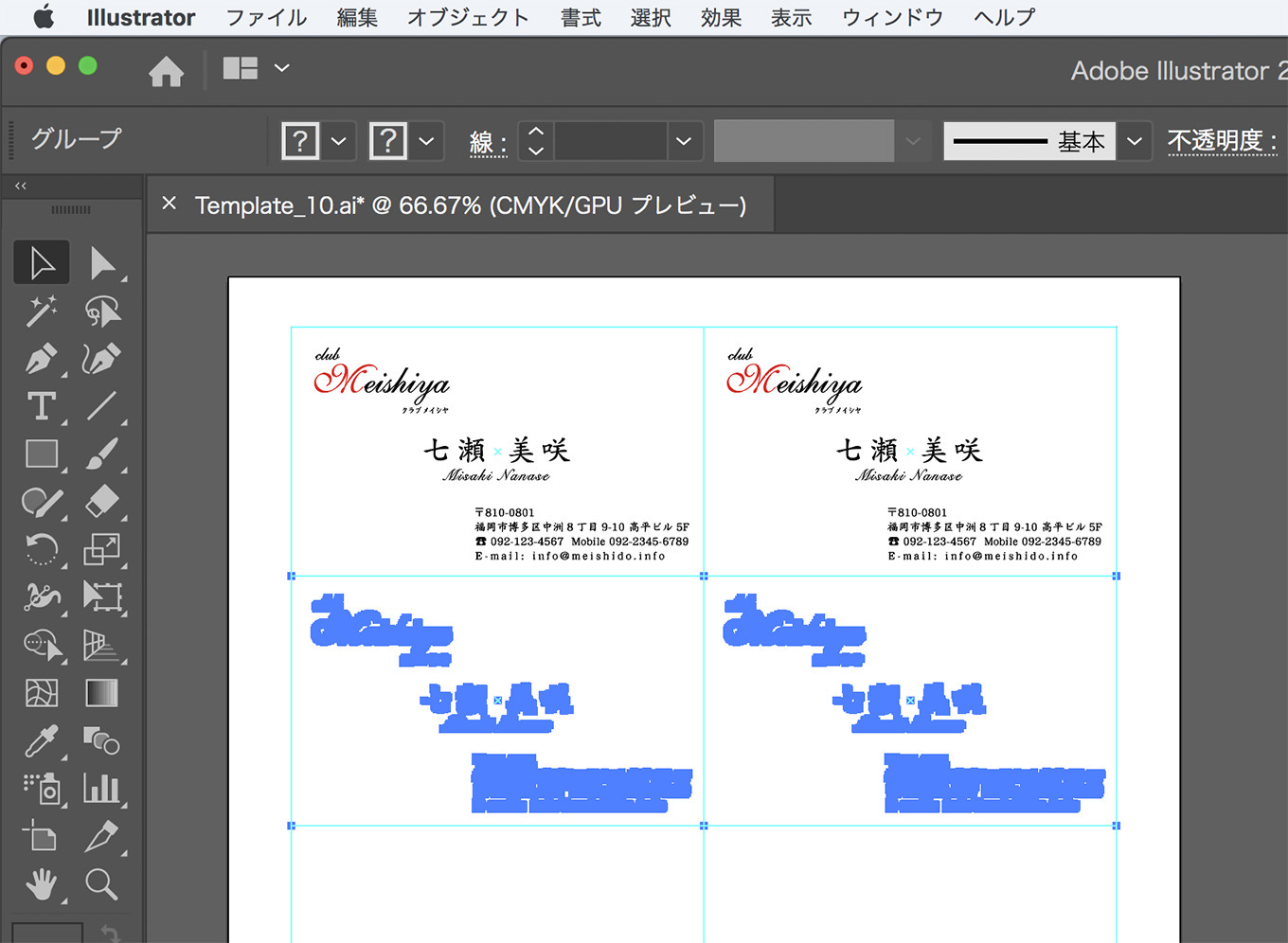The width and height of the screenshot is (1288, 943).
Task: Open the オブジェクト menu
Action: 468,17
